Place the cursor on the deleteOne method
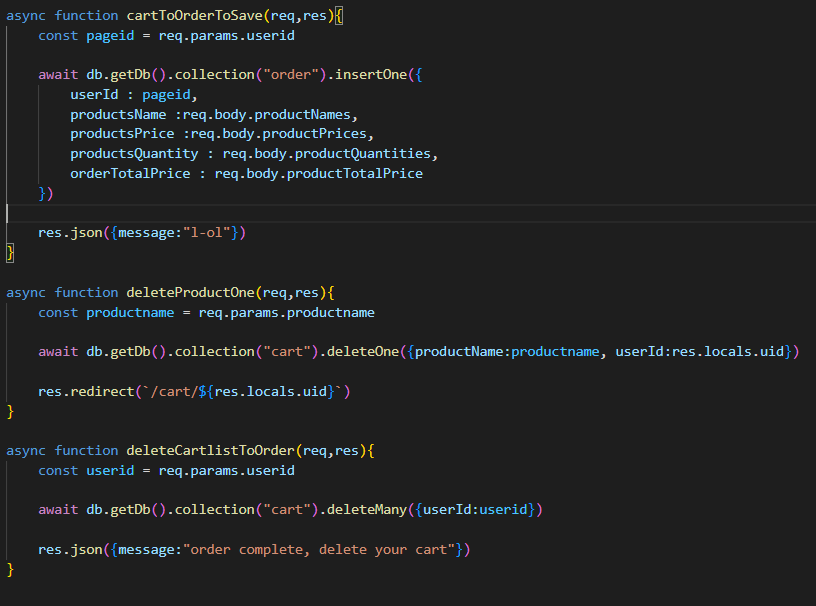The image size is (816, 606). [x=363, y=352]
